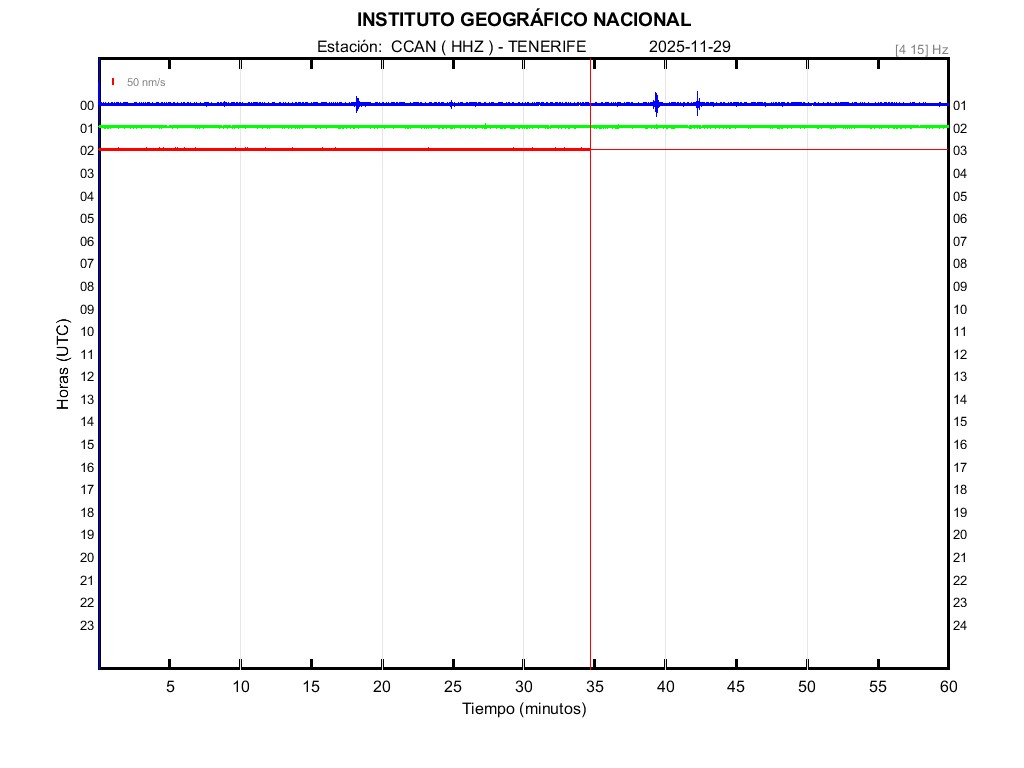The height and width of the screenshot is (768, 1024).
Task: Click hour label 23 on left axis
Action: 87,626
